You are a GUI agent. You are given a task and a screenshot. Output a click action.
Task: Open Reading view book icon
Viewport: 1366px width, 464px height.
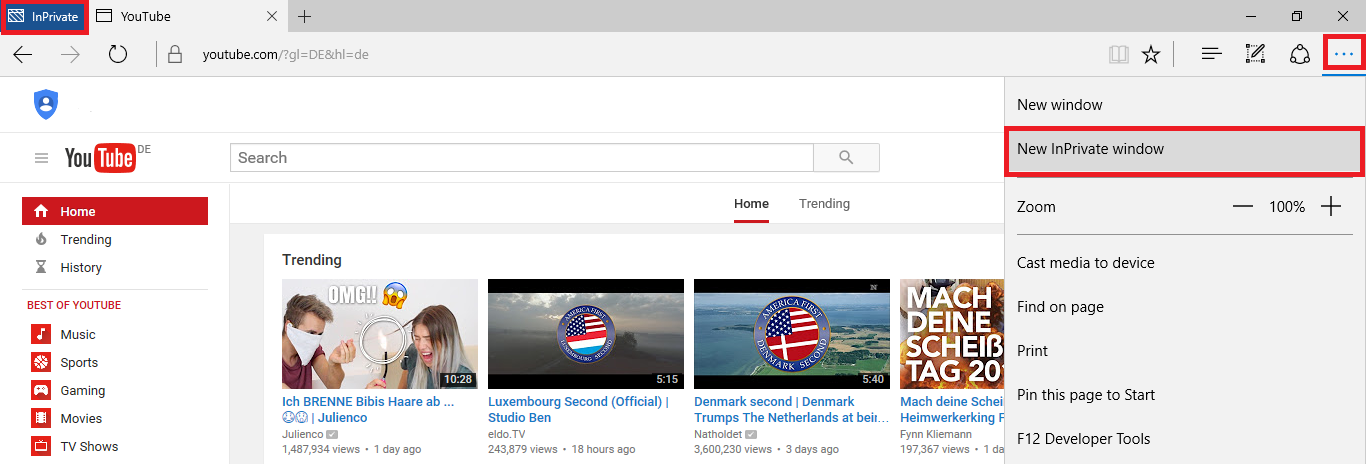point(1118,54)
